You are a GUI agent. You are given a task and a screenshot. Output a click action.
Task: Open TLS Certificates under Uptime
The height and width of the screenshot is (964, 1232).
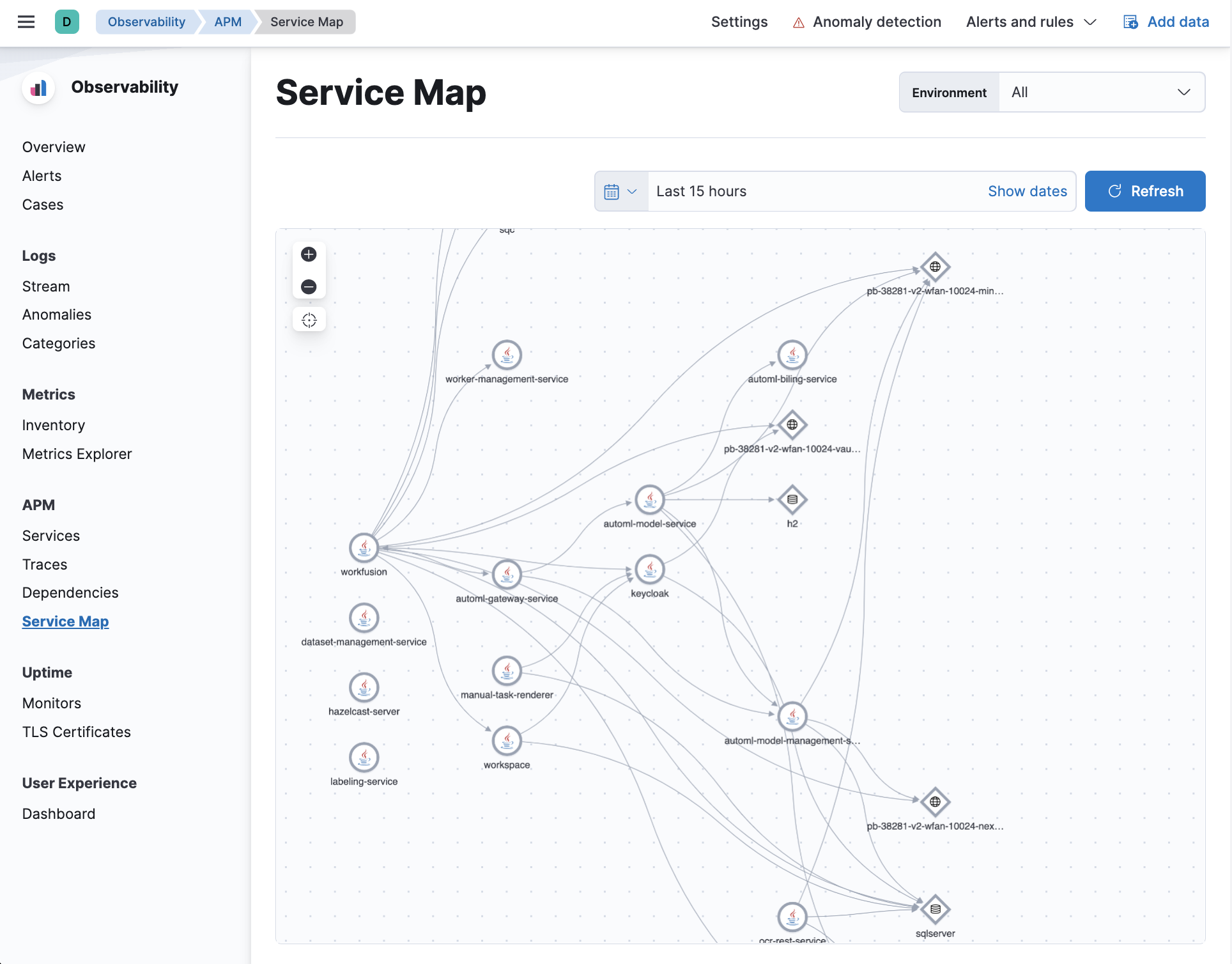click(77, 732)
